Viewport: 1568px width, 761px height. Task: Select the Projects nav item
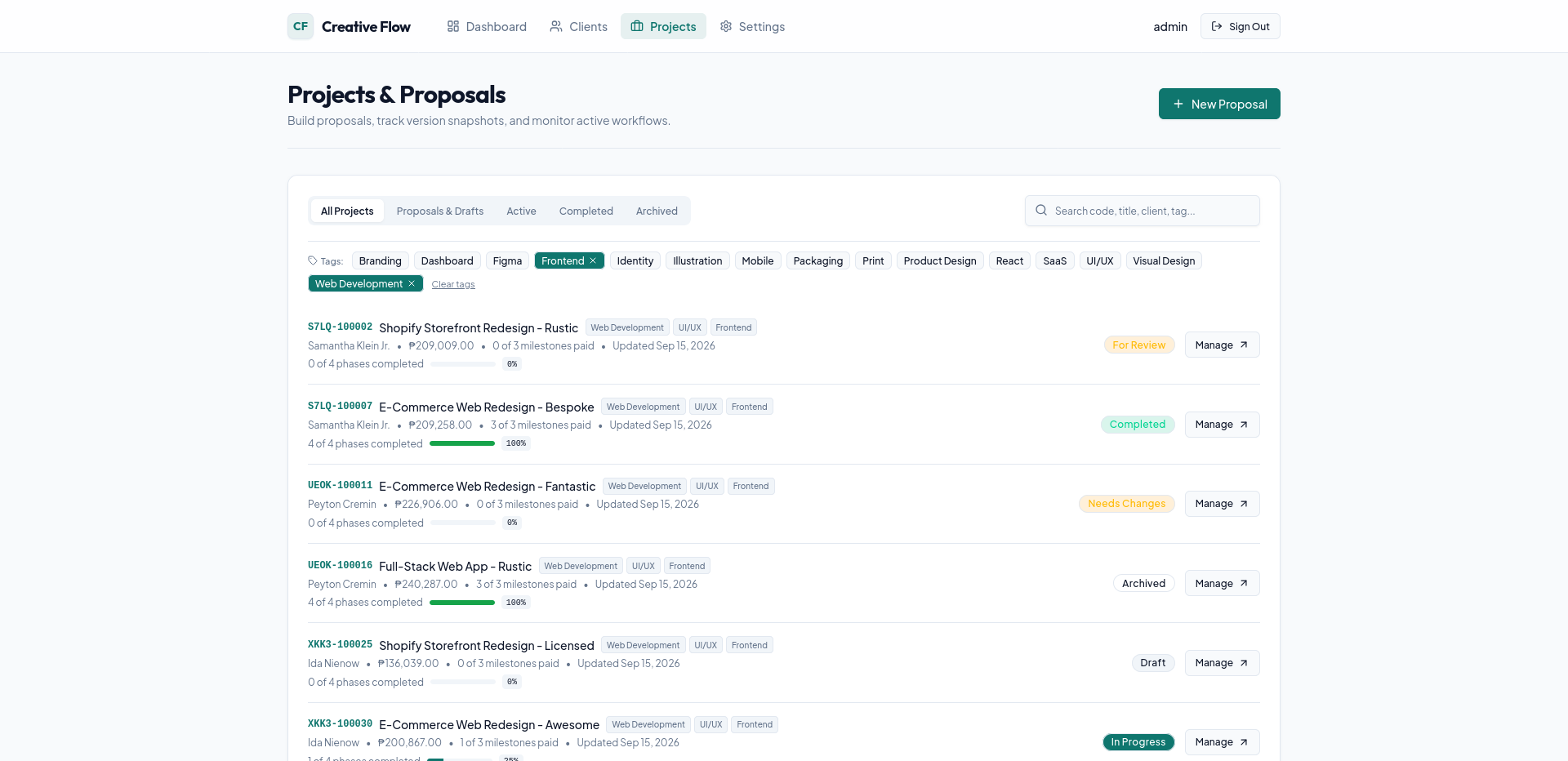pyautogui.click(x=663, y=26)
